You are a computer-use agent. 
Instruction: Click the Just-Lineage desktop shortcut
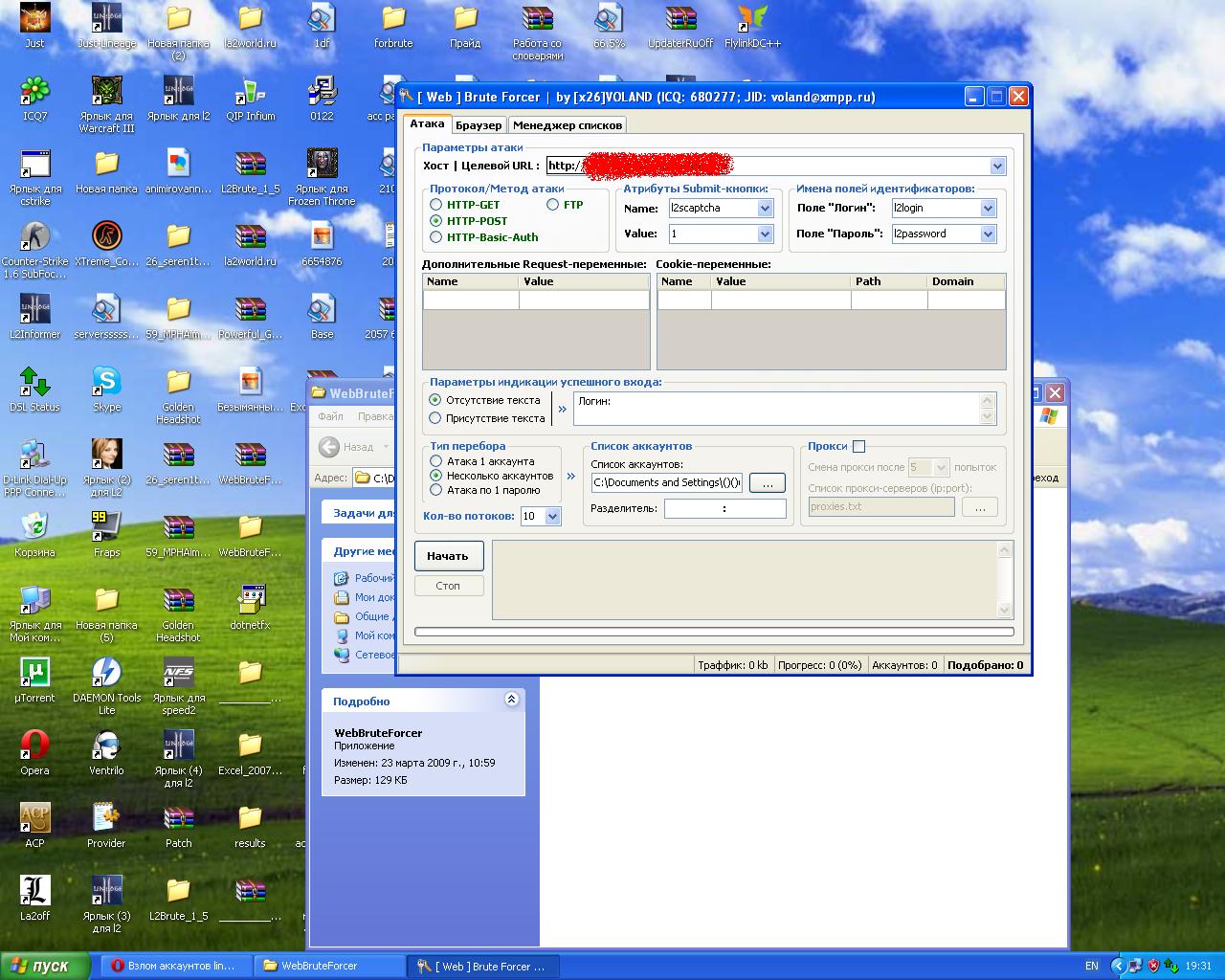pyautogui.click(x=106, y=26)
